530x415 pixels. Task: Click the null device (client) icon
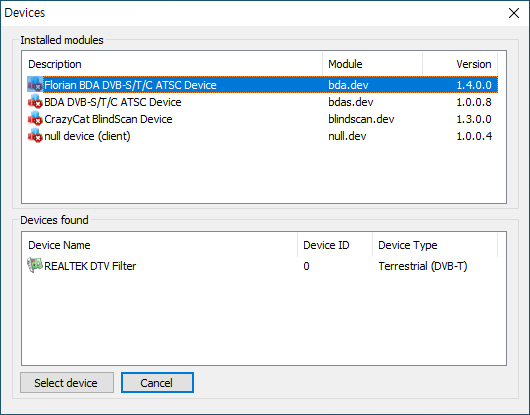[35, 136]
